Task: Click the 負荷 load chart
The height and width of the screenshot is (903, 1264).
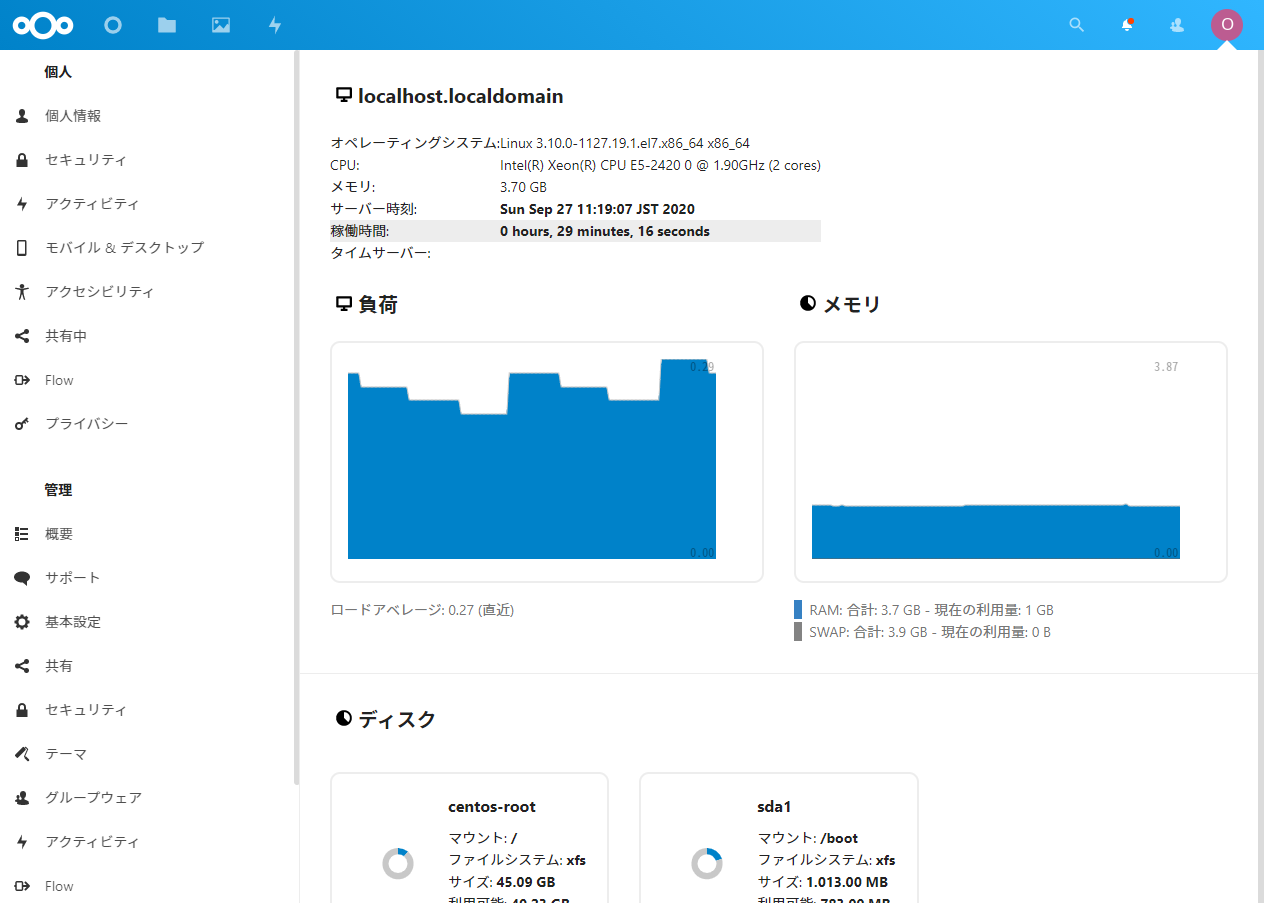Action: [547, 462]
